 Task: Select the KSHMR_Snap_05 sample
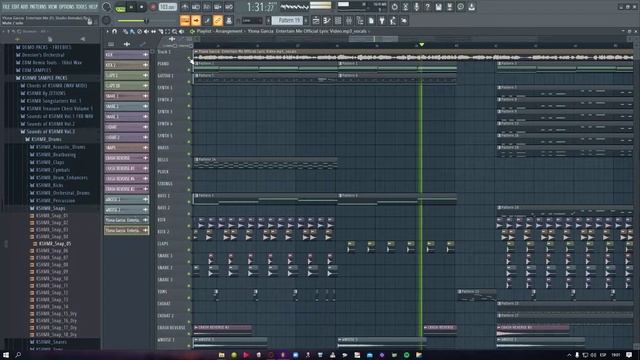click(52, 244)
